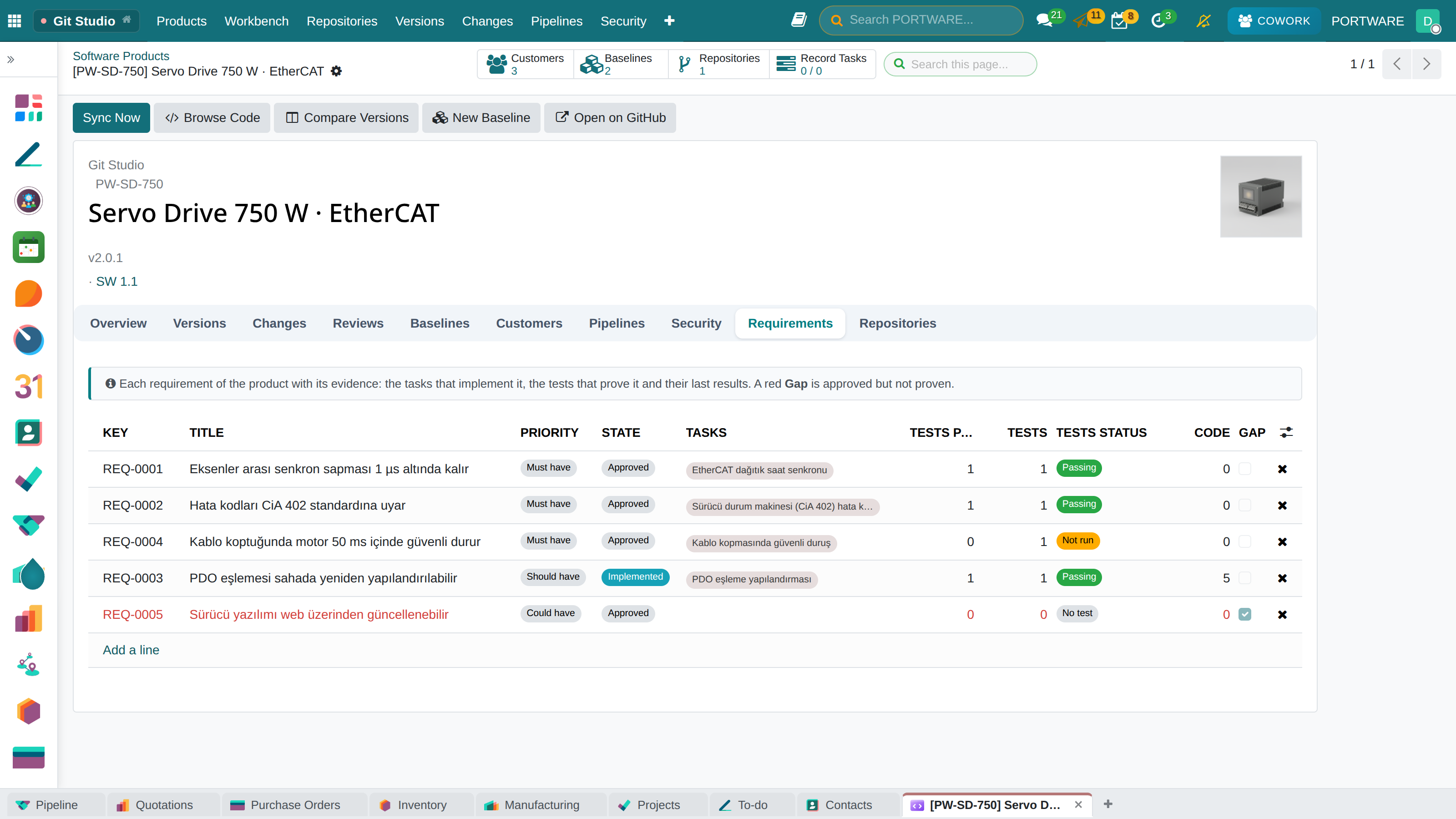Open the D user avatar menu

pyautogui.click(x=1428, y=21)
